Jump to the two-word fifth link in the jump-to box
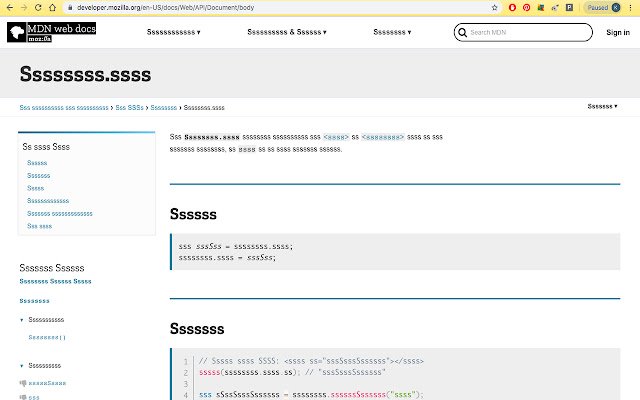640x400 pixels. [x=60, y=213]
